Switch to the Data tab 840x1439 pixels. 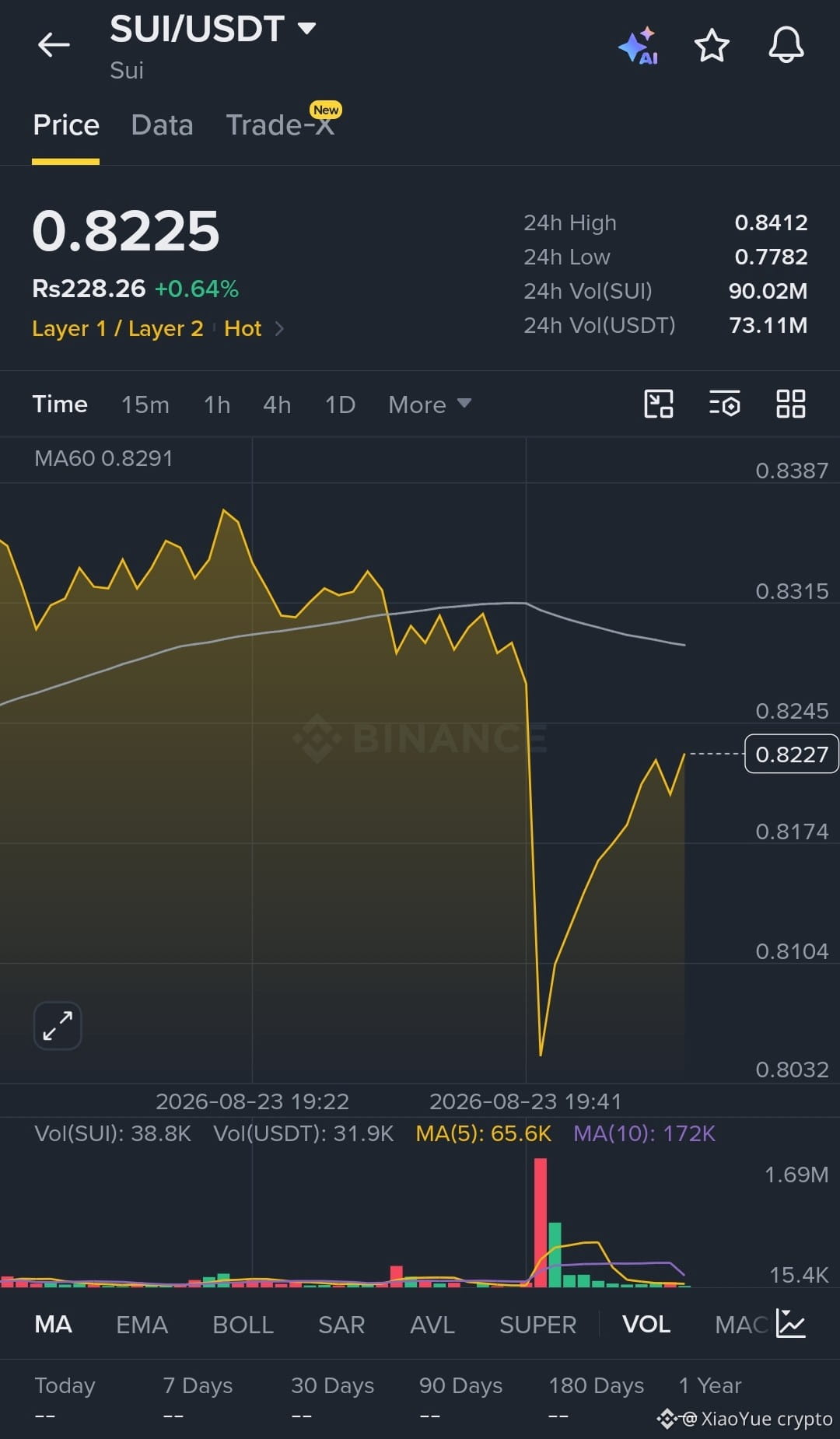point(162,125)
